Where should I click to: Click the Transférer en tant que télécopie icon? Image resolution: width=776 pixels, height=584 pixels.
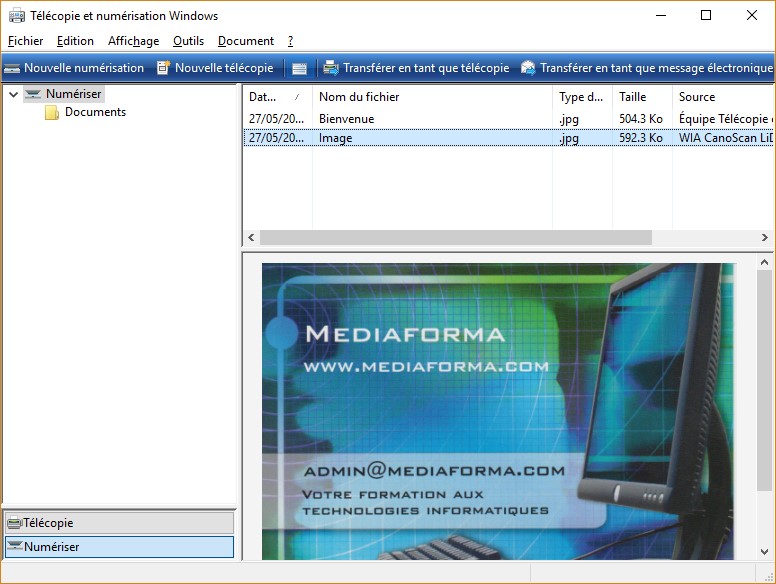(330, 68)
